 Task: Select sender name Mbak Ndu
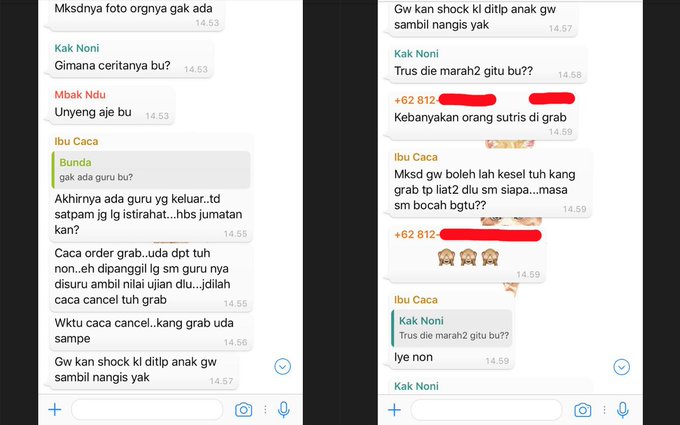[x=80, y=95]
